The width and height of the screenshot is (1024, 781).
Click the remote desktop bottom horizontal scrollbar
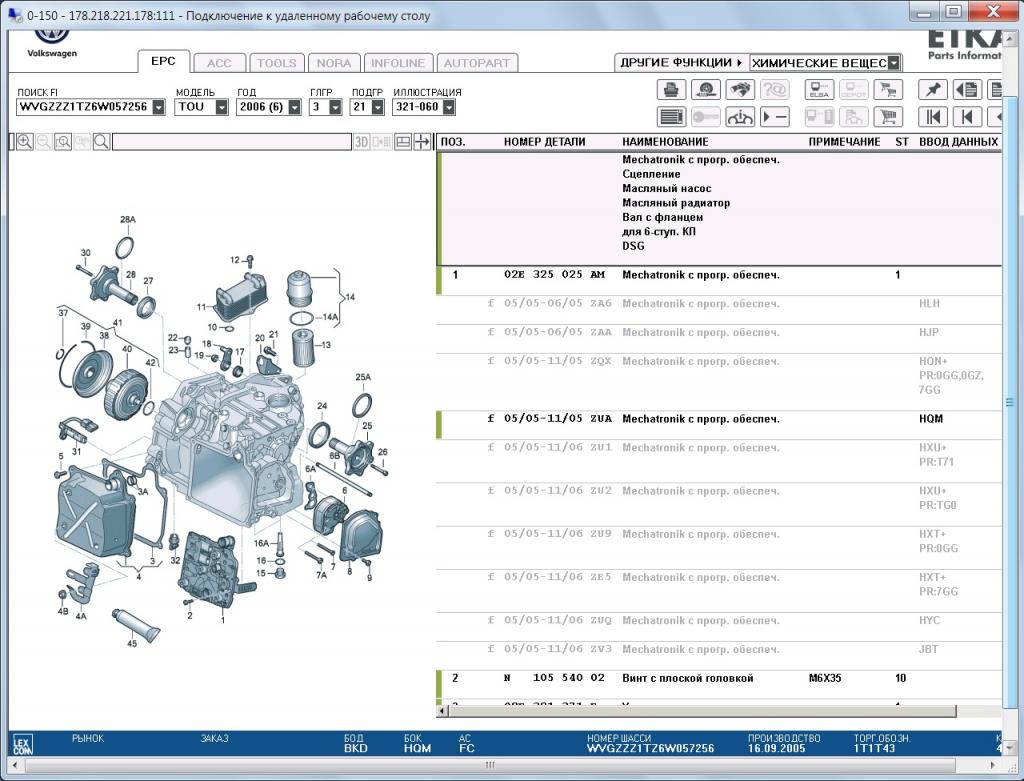pos(490,765)
